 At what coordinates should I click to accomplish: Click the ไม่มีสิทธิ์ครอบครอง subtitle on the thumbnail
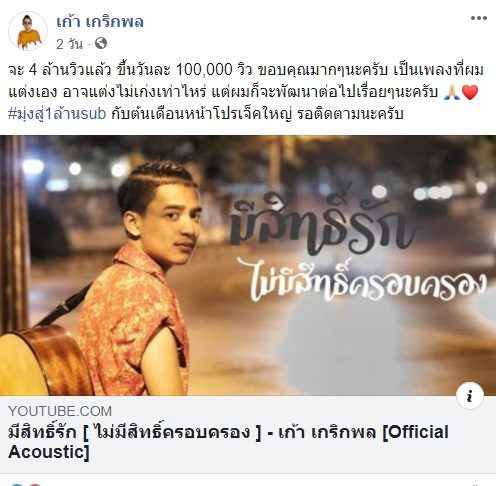pos(368,283)
